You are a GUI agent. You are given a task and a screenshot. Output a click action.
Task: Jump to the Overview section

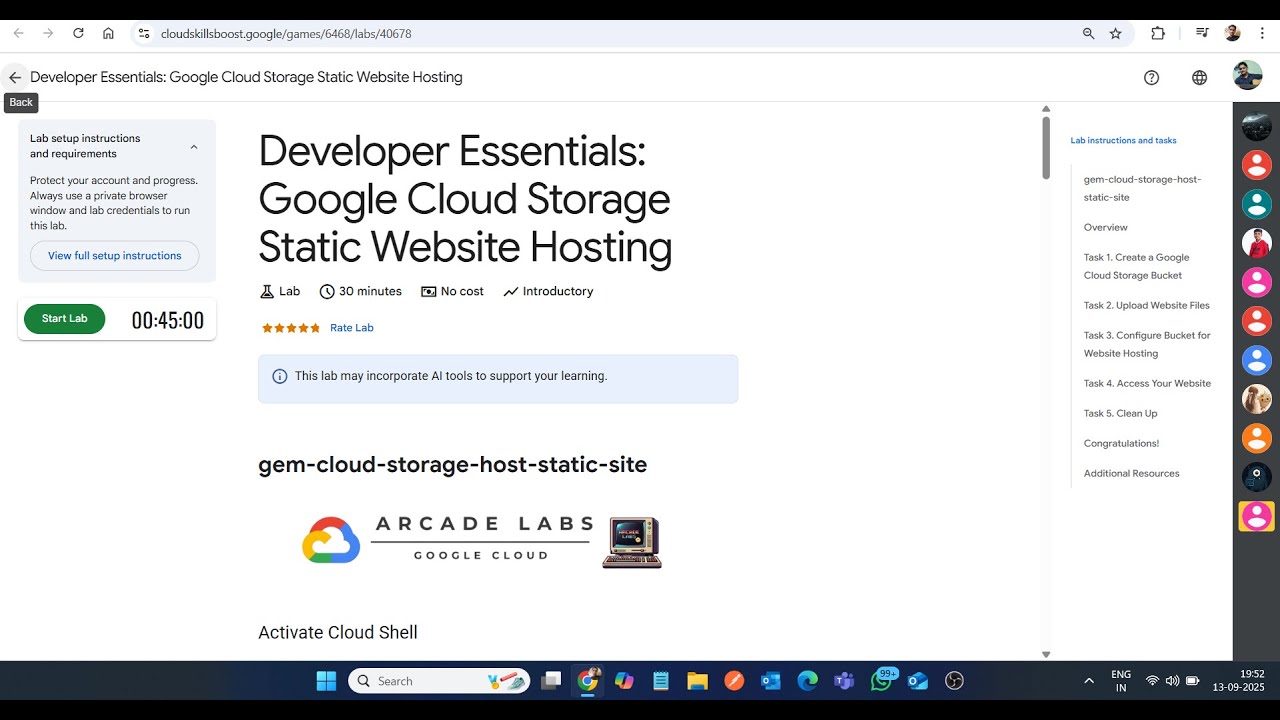[x=1105, y=227]
